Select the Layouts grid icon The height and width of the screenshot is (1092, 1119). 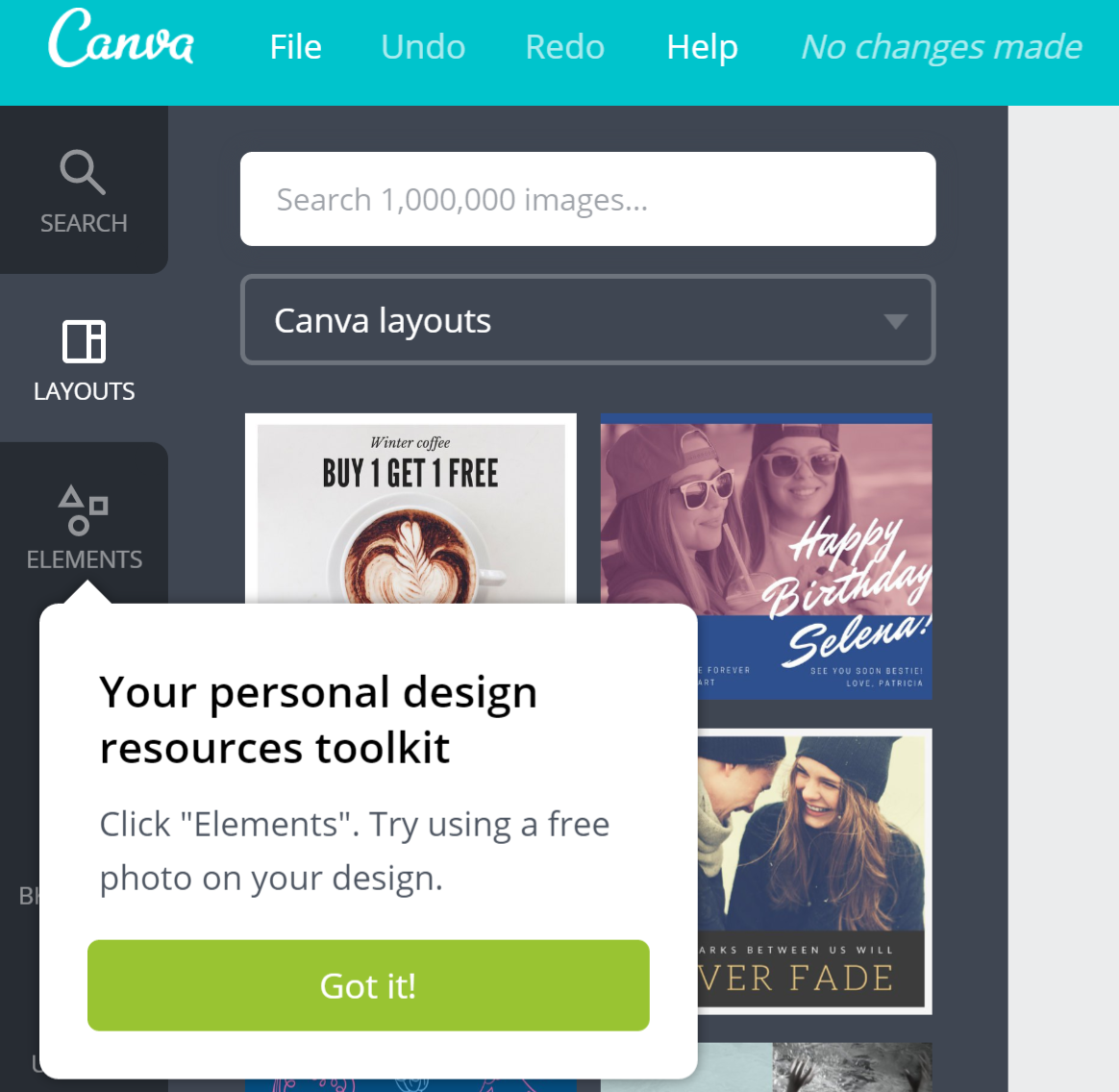(85, 341)
